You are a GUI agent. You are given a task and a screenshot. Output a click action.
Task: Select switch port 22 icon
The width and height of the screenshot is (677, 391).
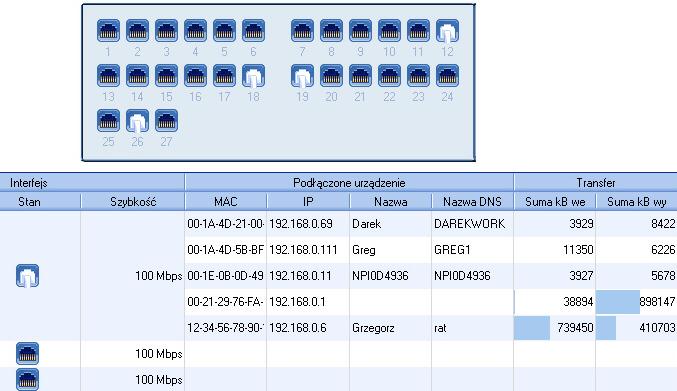coord(389,76)
